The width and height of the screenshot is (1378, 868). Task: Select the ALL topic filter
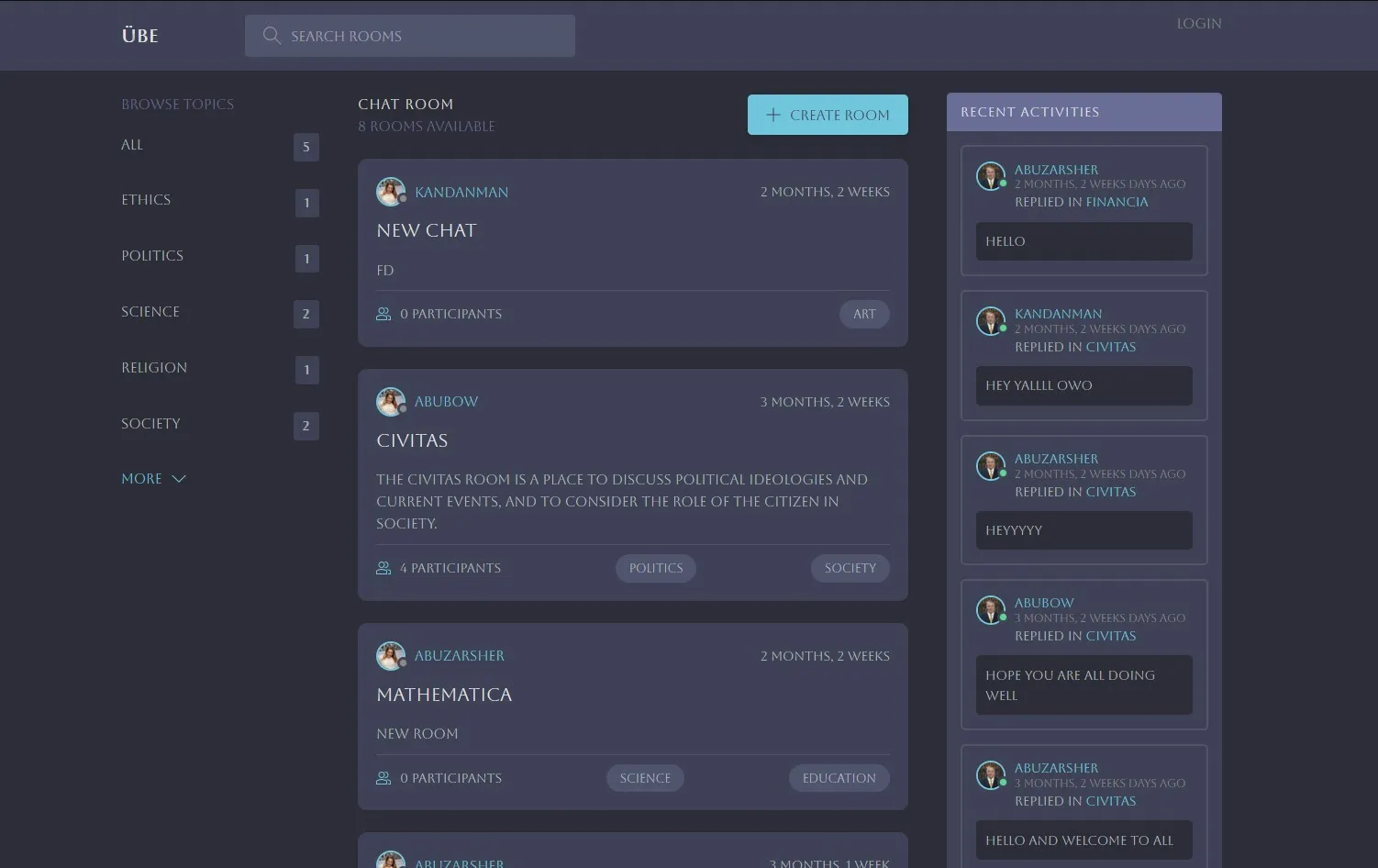coord(132,145)
